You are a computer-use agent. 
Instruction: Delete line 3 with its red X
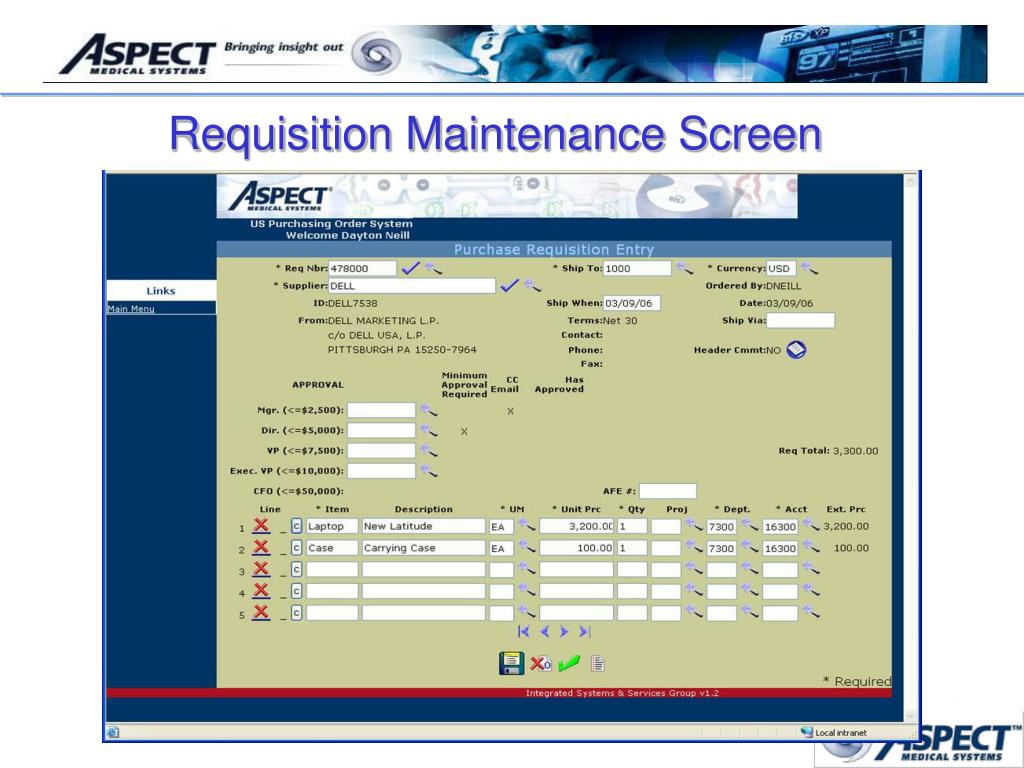(x=261, y=569)
